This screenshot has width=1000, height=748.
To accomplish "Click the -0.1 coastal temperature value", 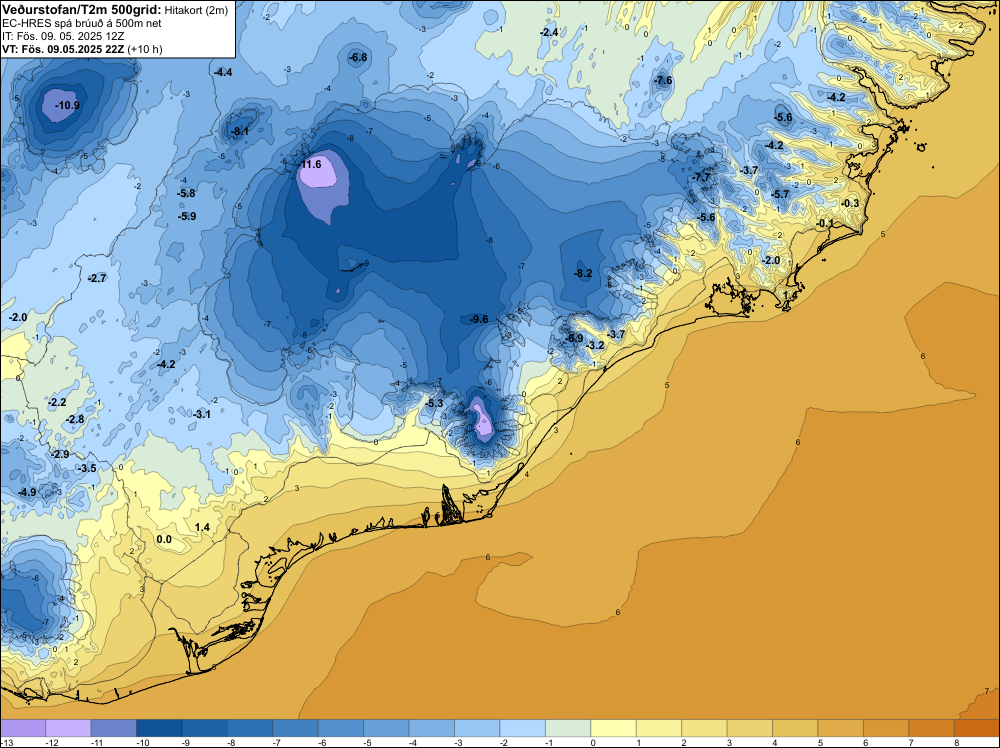I will [825, 223].
